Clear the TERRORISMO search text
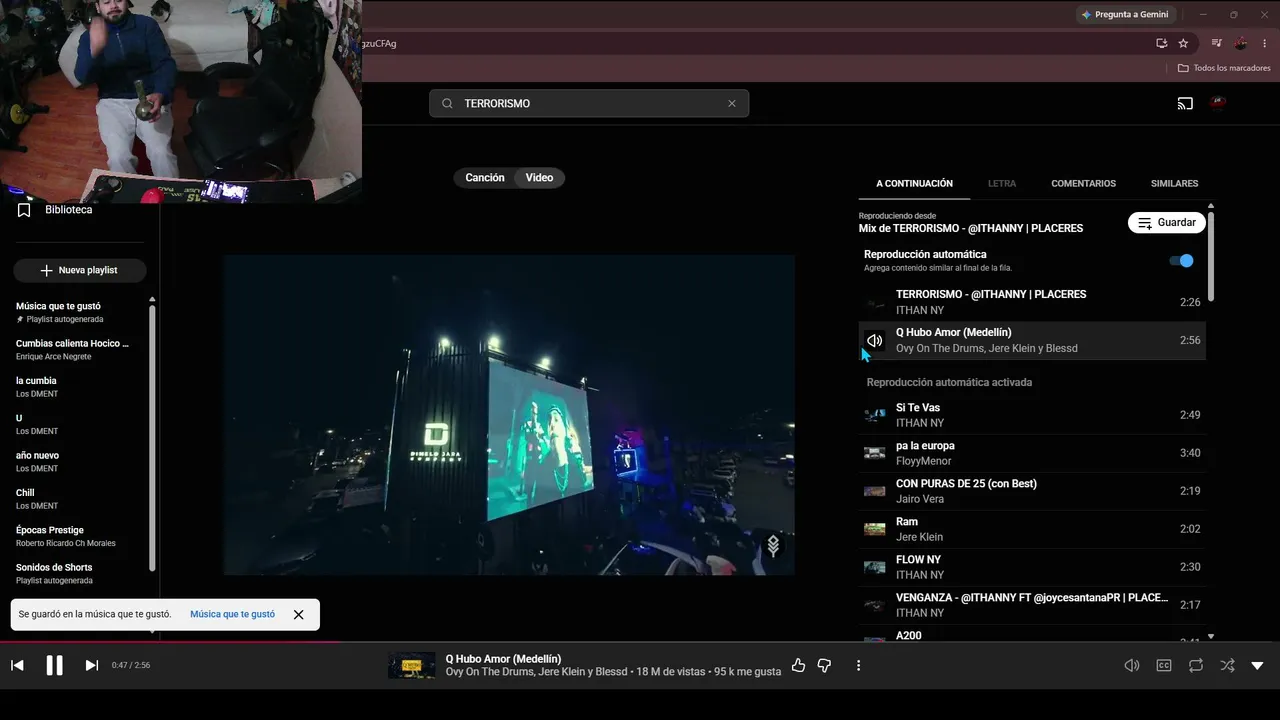Image resolution: width=1280 pixels, height=720 pixels. (x=732, y=103)
